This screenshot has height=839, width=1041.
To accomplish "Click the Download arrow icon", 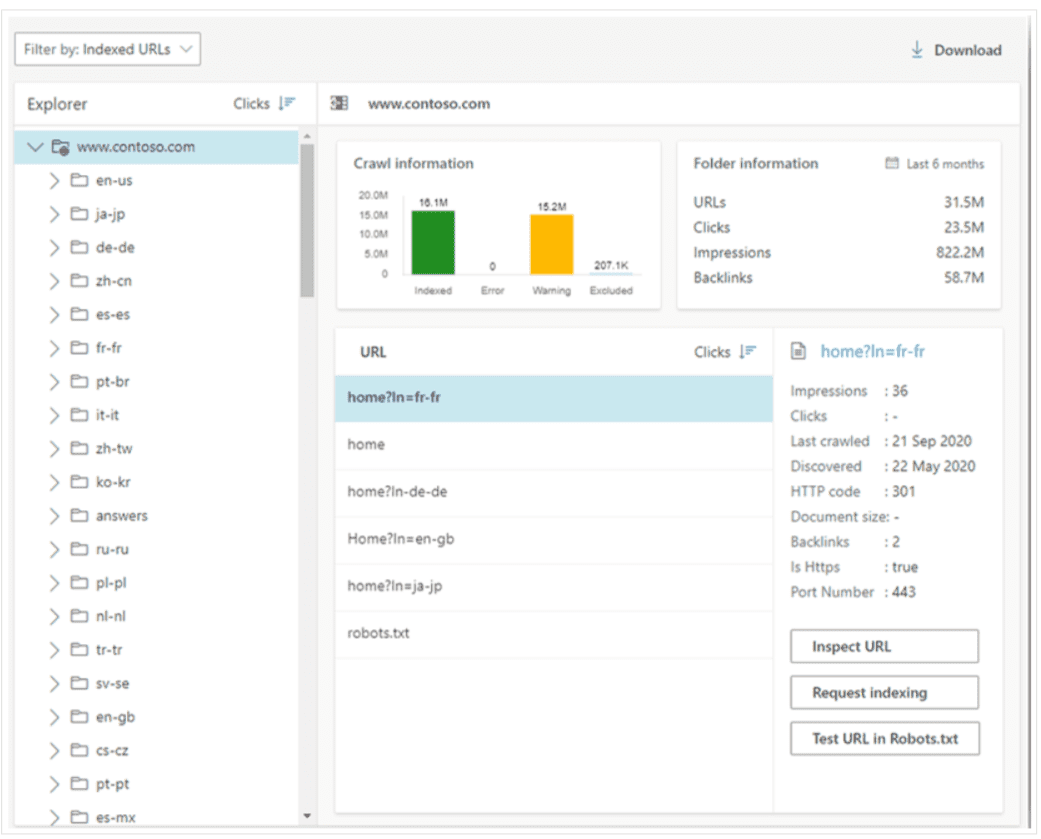I will pyautogui.click(x=917, y=50).
